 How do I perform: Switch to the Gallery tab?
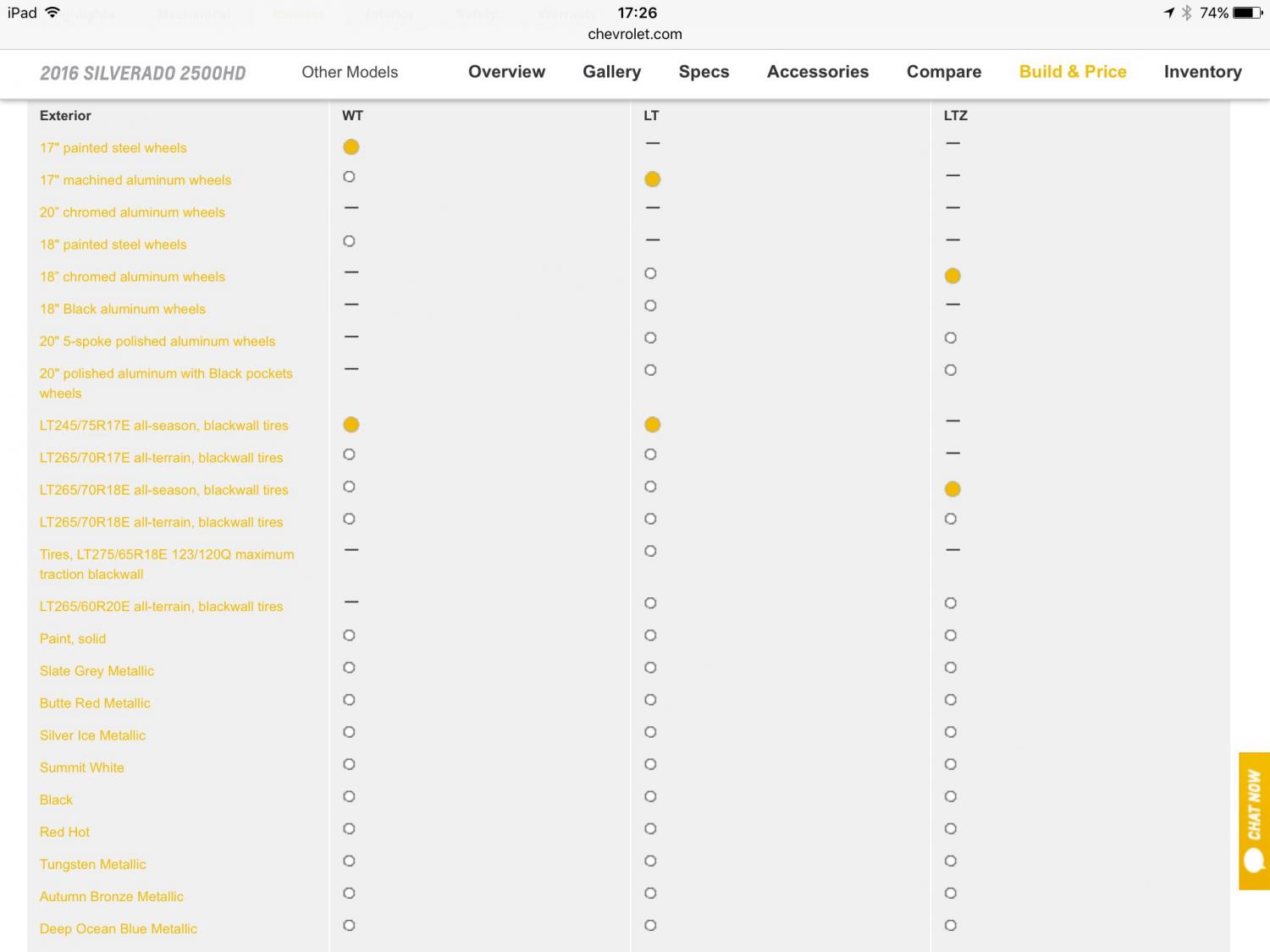611,72
